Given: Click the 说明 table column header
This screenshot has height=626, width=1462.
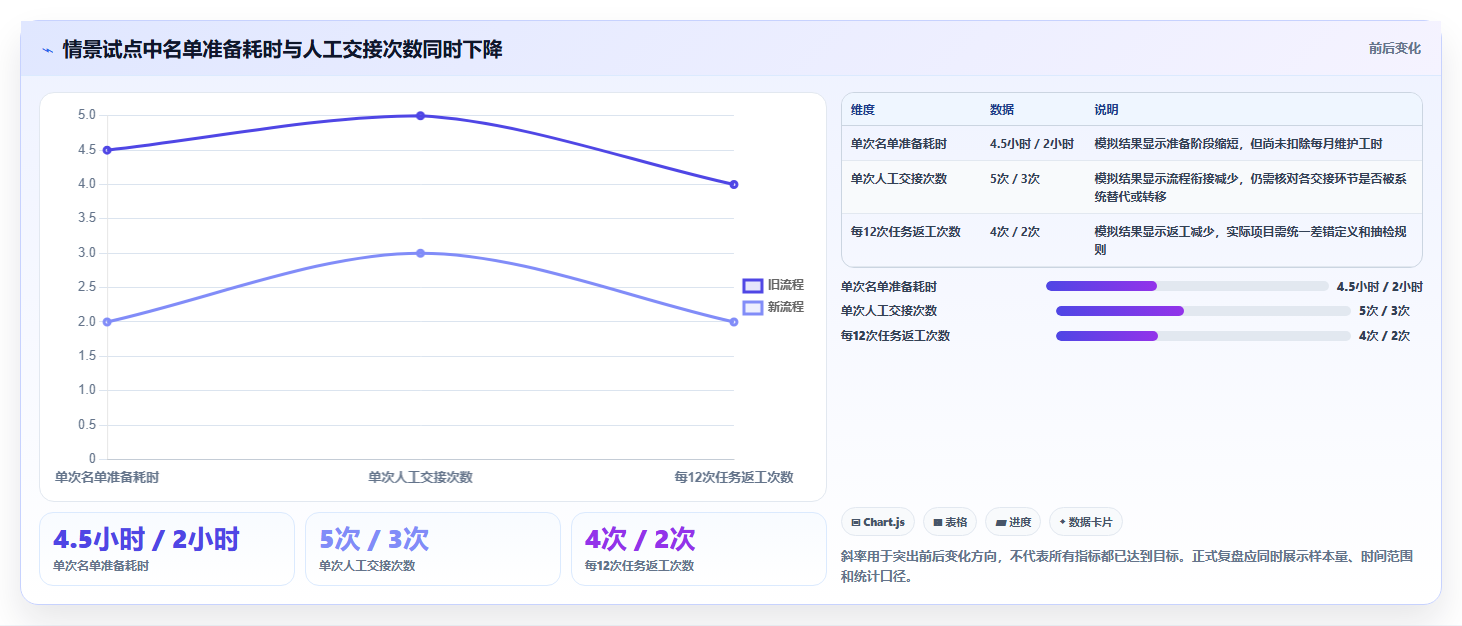Looking at the screenshot, I should 1107,110.
